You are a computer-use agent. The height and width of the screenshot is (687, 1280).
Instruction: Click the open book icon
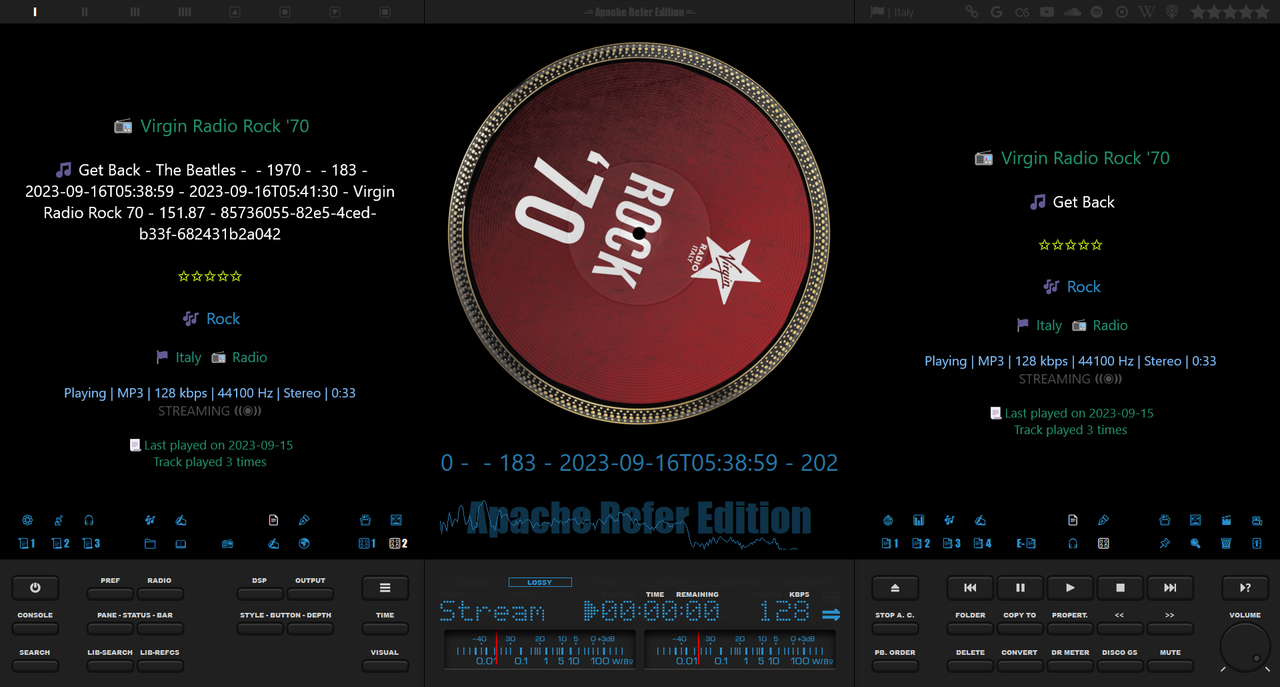(181, 544)
